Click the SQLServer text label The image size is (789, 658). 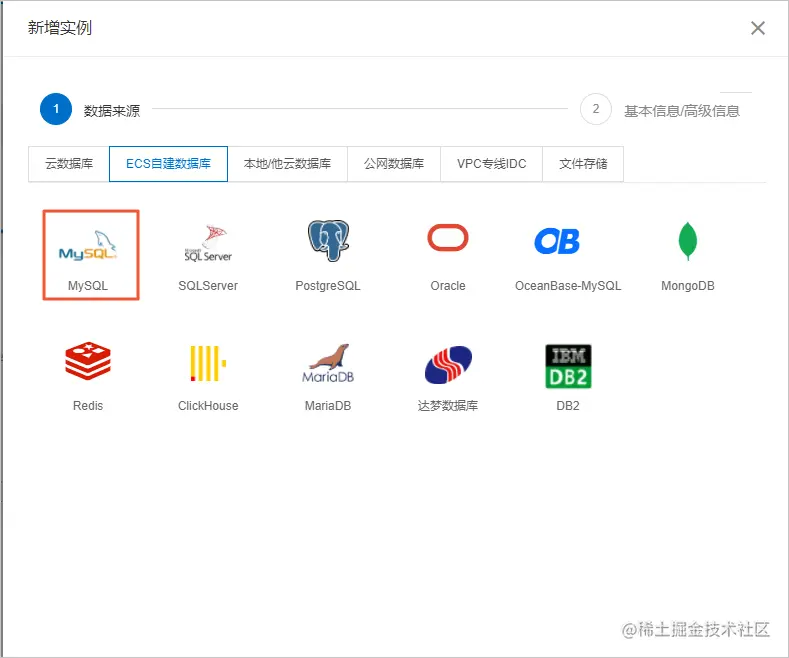[208, 286]
